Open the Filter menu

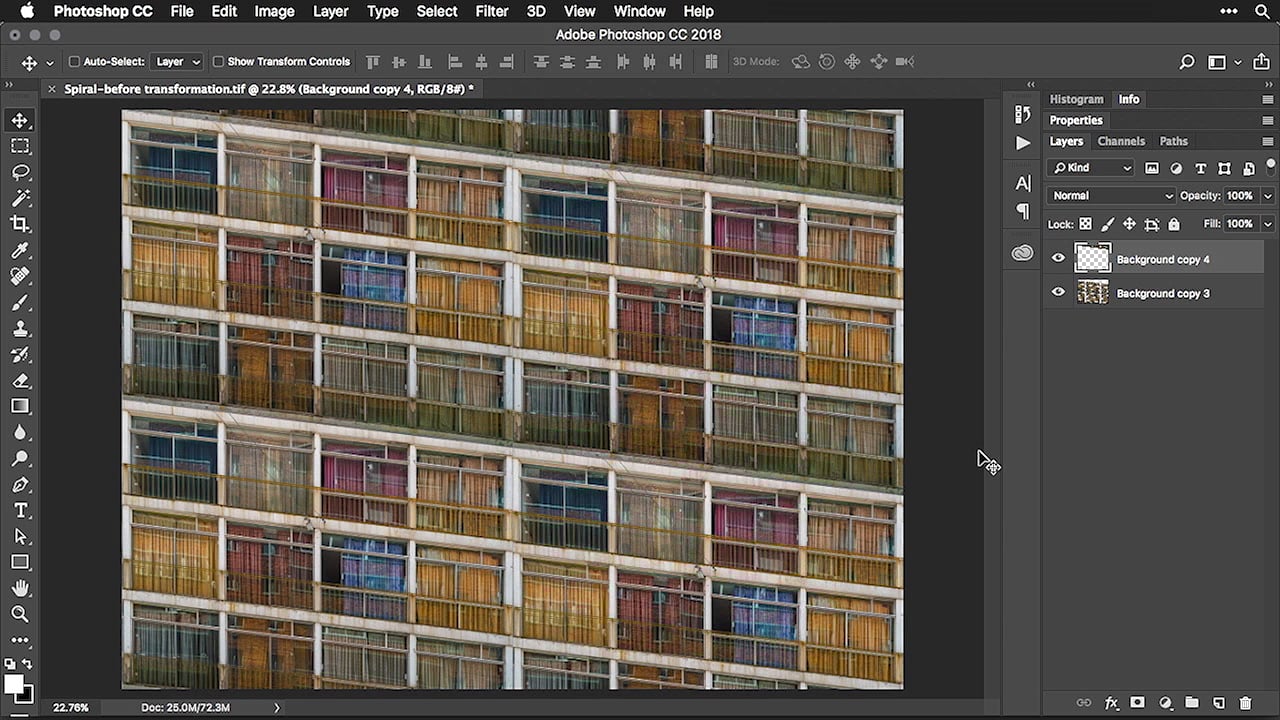492,11
